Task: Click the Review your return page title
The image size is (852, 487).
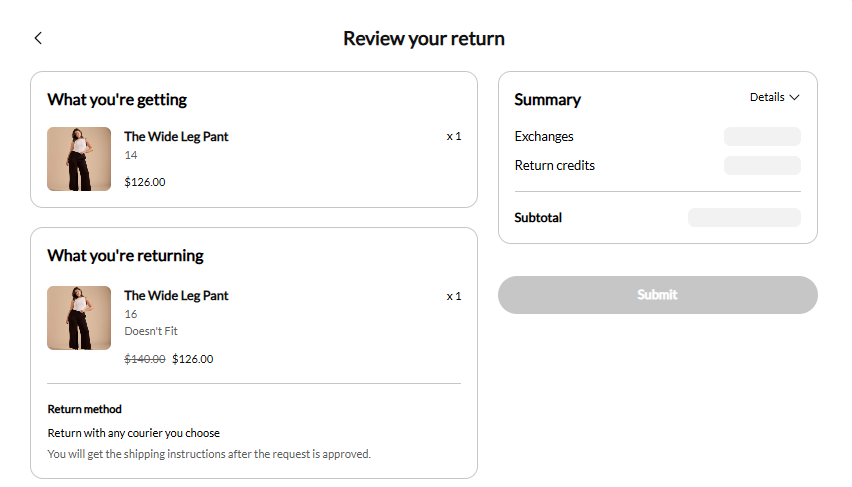Action: 424,39
